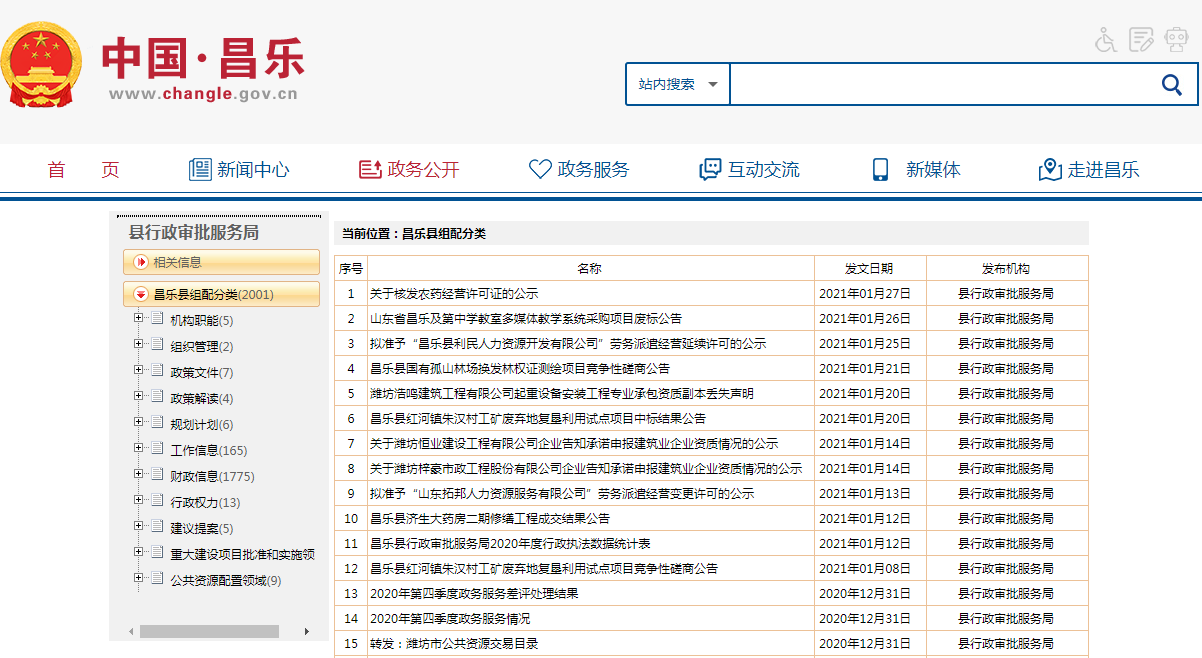Viewport: 1202px width, 658px height.
Task: Open the 站内搜索 dropdown
Action: pos(678,84)
